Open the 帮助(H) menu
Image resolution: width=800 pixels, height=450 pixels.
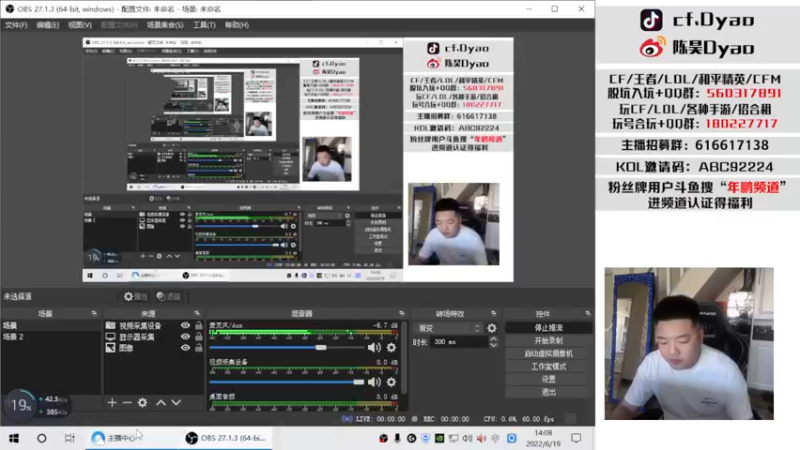[237, 25]
